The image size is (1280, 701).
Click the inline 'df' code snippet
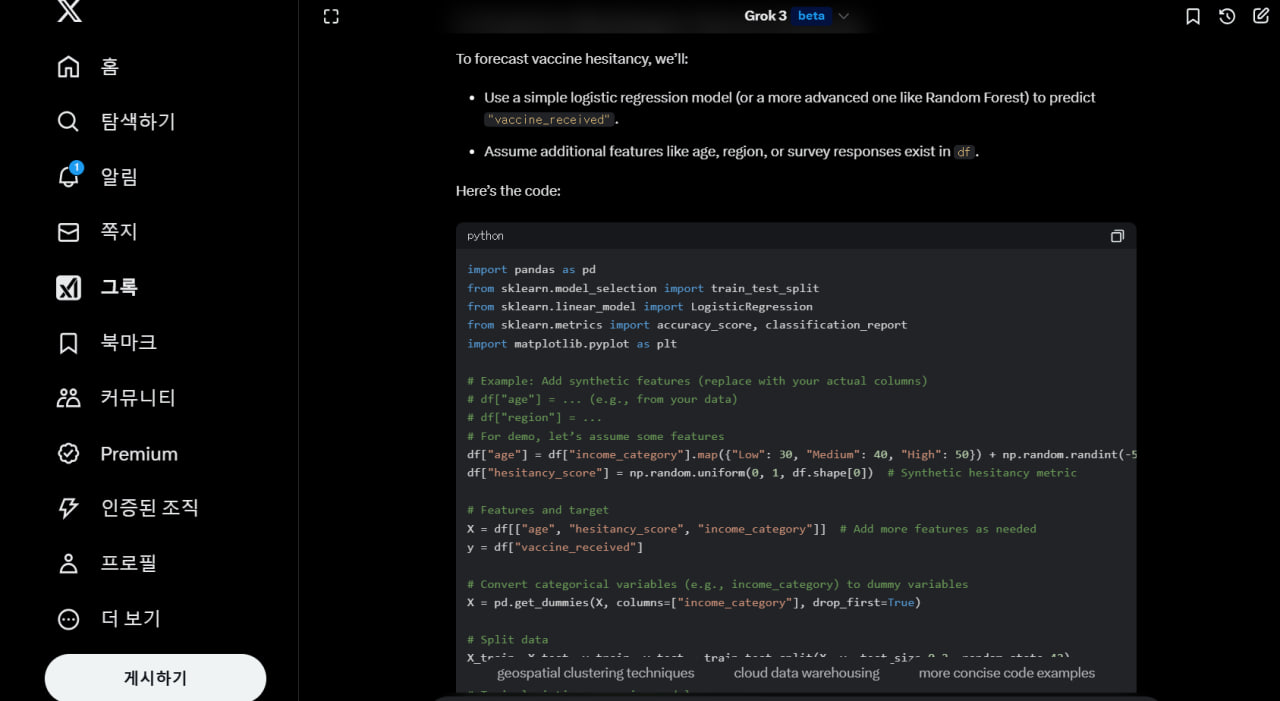click(964, 152)
